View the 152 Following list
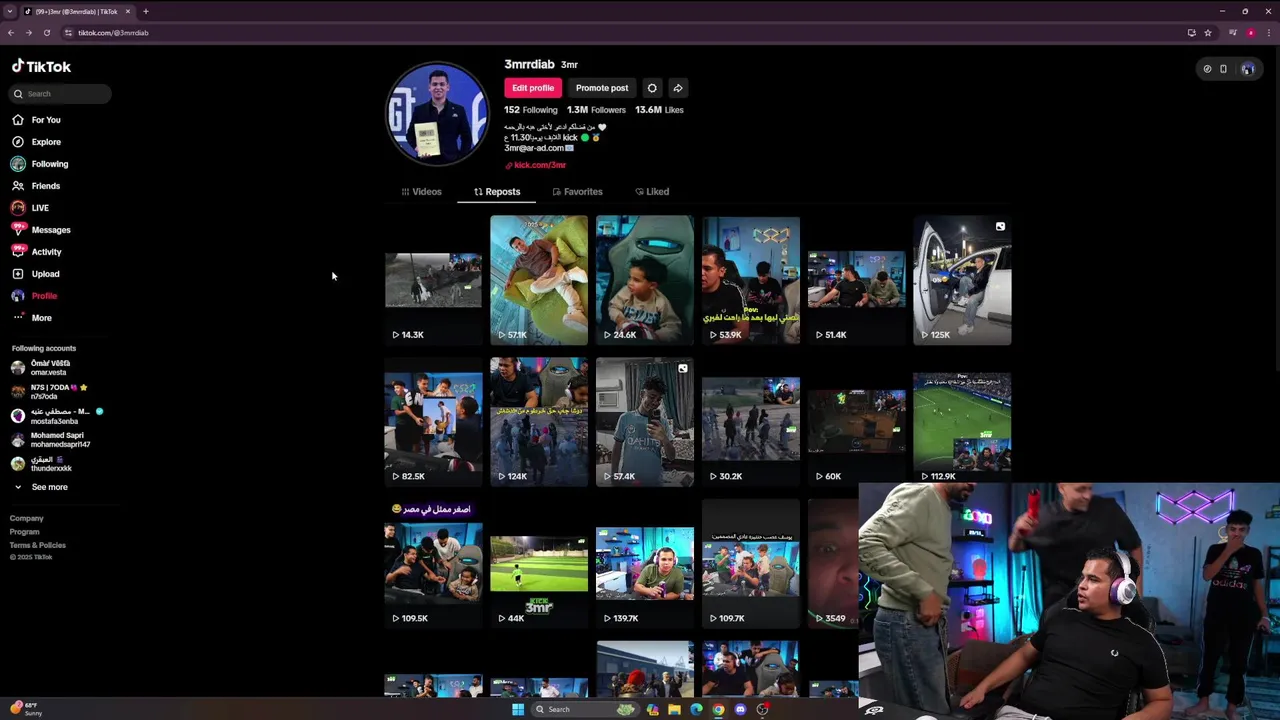Viewport: 1280px width, 720px height. pyautogui.click(x=531, y=110)
